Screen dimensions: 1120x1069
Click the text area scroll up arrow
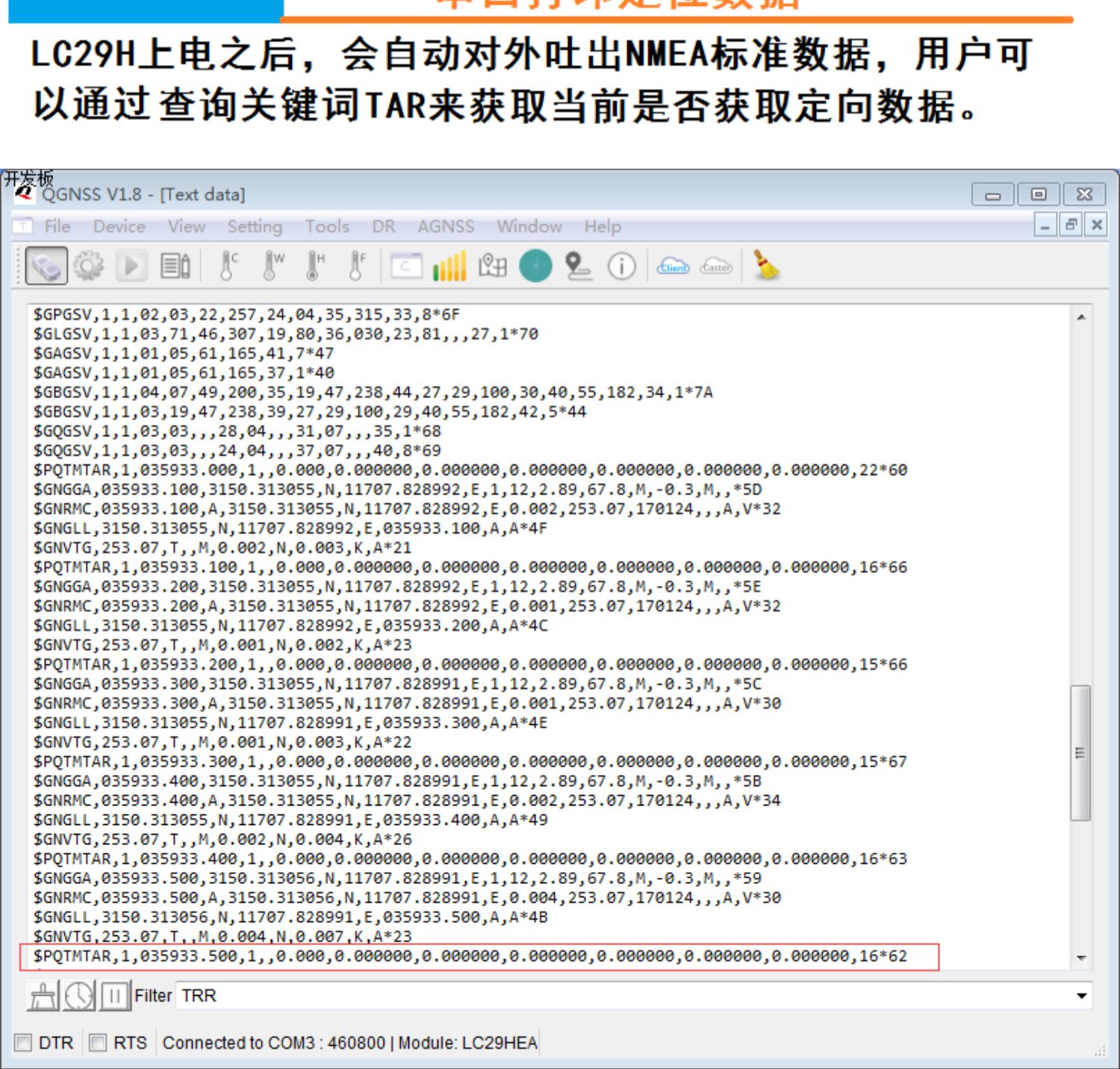(1081, 317)
